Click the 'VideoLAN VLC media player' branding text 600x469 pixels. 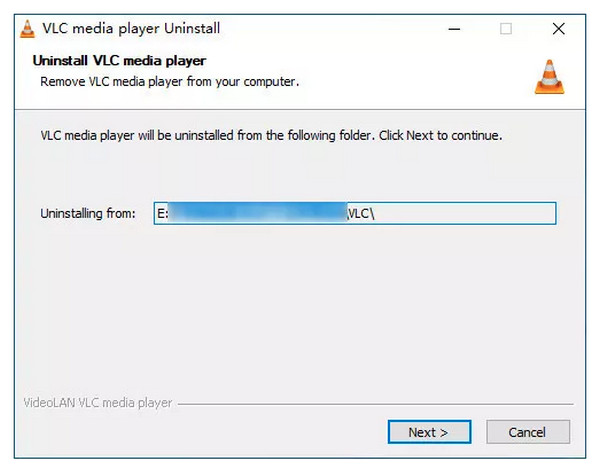click(98, 403)
